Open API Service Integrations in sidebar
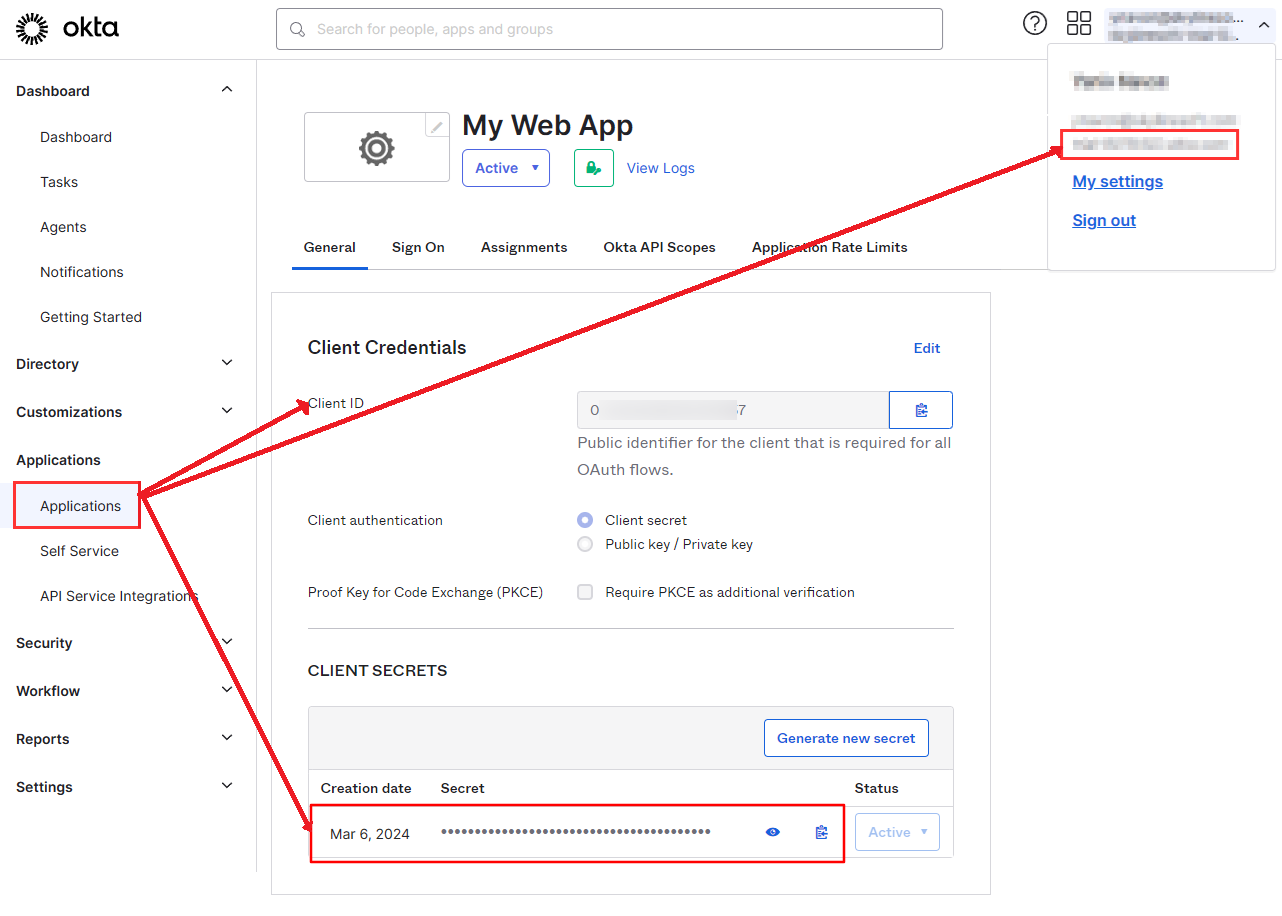The height and width of the screenshot is (916, 1282). [119, 596]
